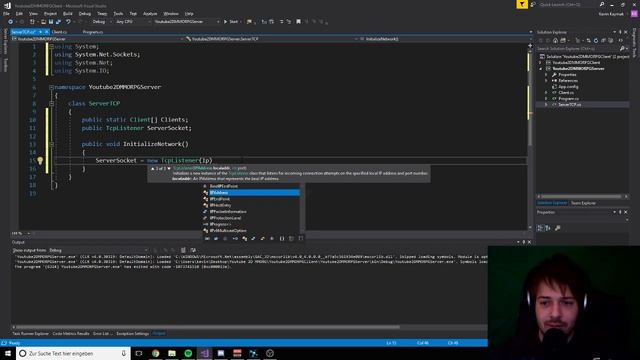Viewport: 640px width, 360px height.
Task: Click the Quick Launch search icon
Action: point(602,4)
